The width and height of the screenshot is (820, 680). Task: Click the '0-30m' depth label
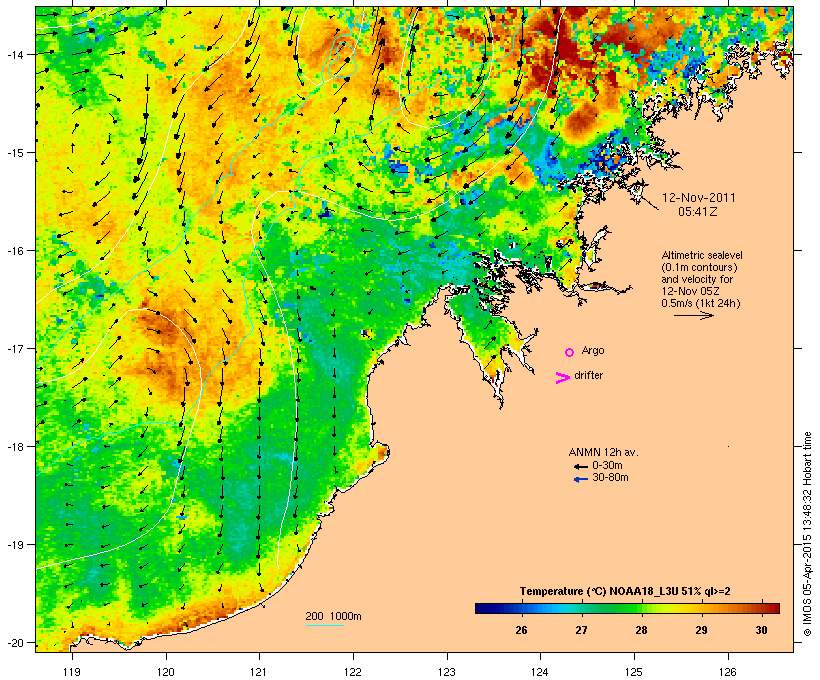pos(607,466)
